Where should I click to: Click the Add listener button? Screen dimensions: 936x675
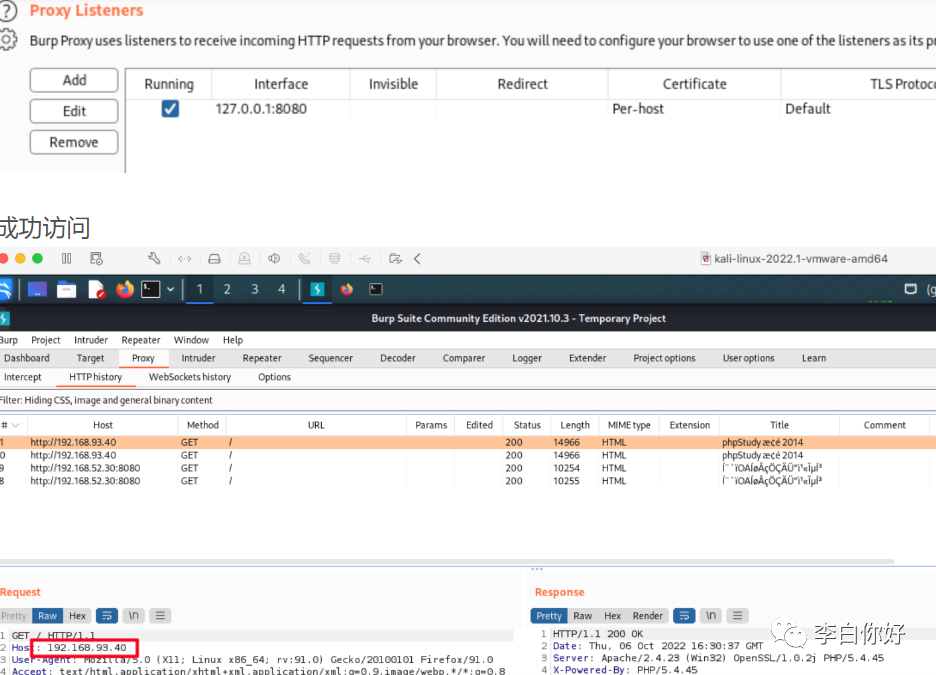tap(74, 80)
